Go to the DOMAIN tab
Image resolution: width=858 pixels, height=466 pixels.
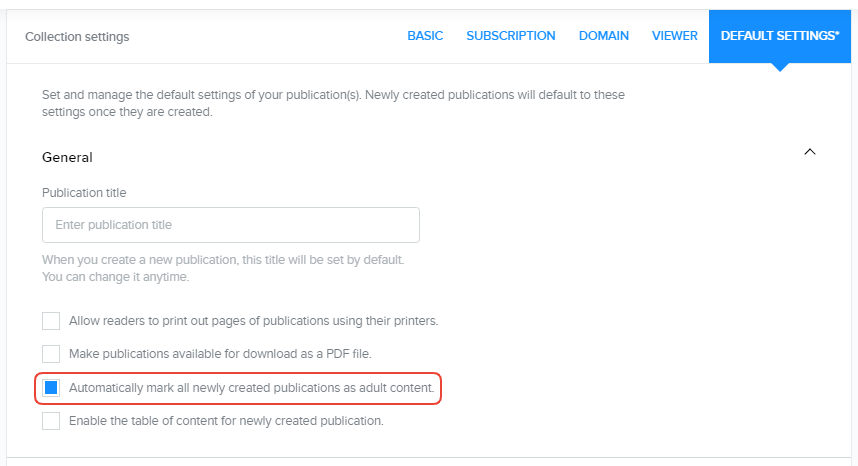click(x=603, y=36)
